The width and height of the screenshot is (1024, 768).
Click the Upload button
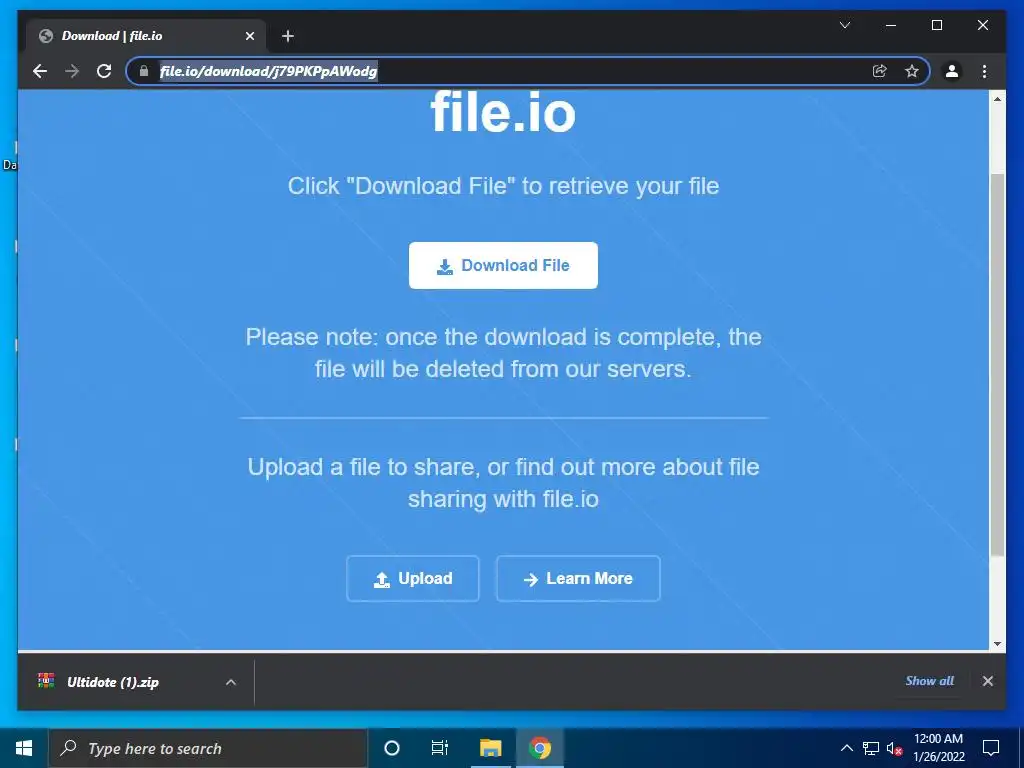(x=413, y=579)
